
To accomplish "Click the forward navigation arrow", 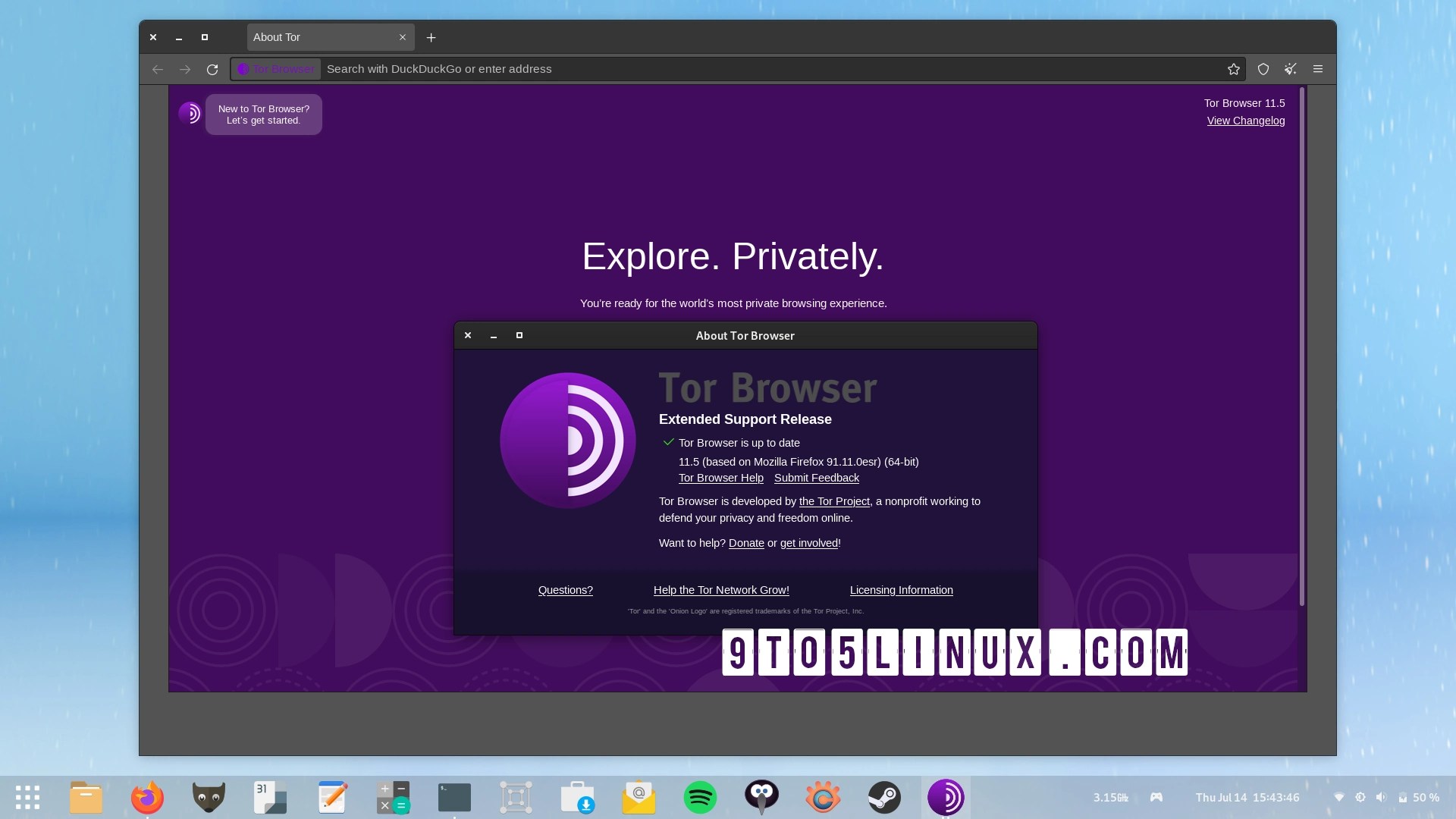I will pos(185,68).
